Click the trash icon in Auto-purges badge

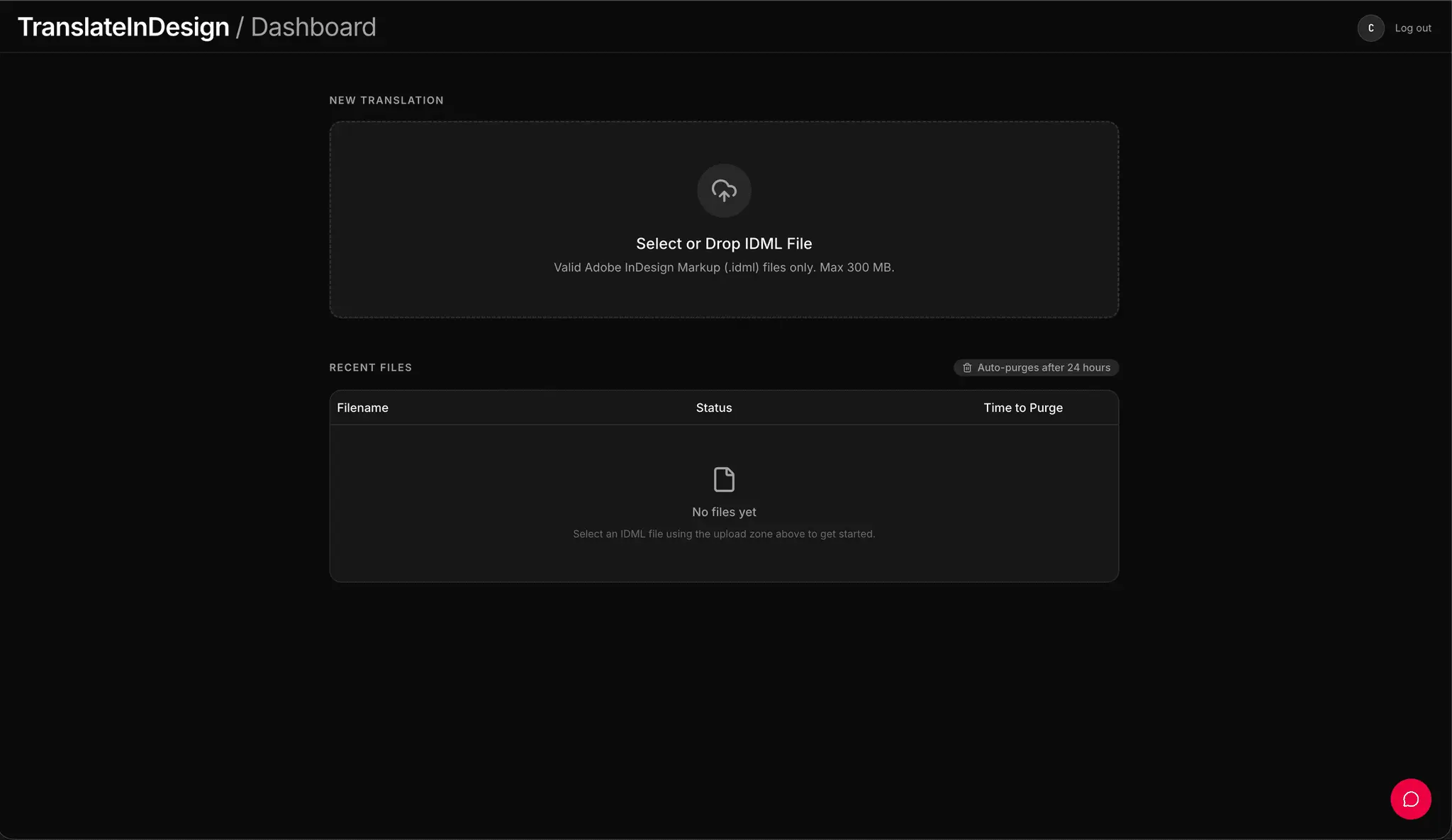(967, 368)
